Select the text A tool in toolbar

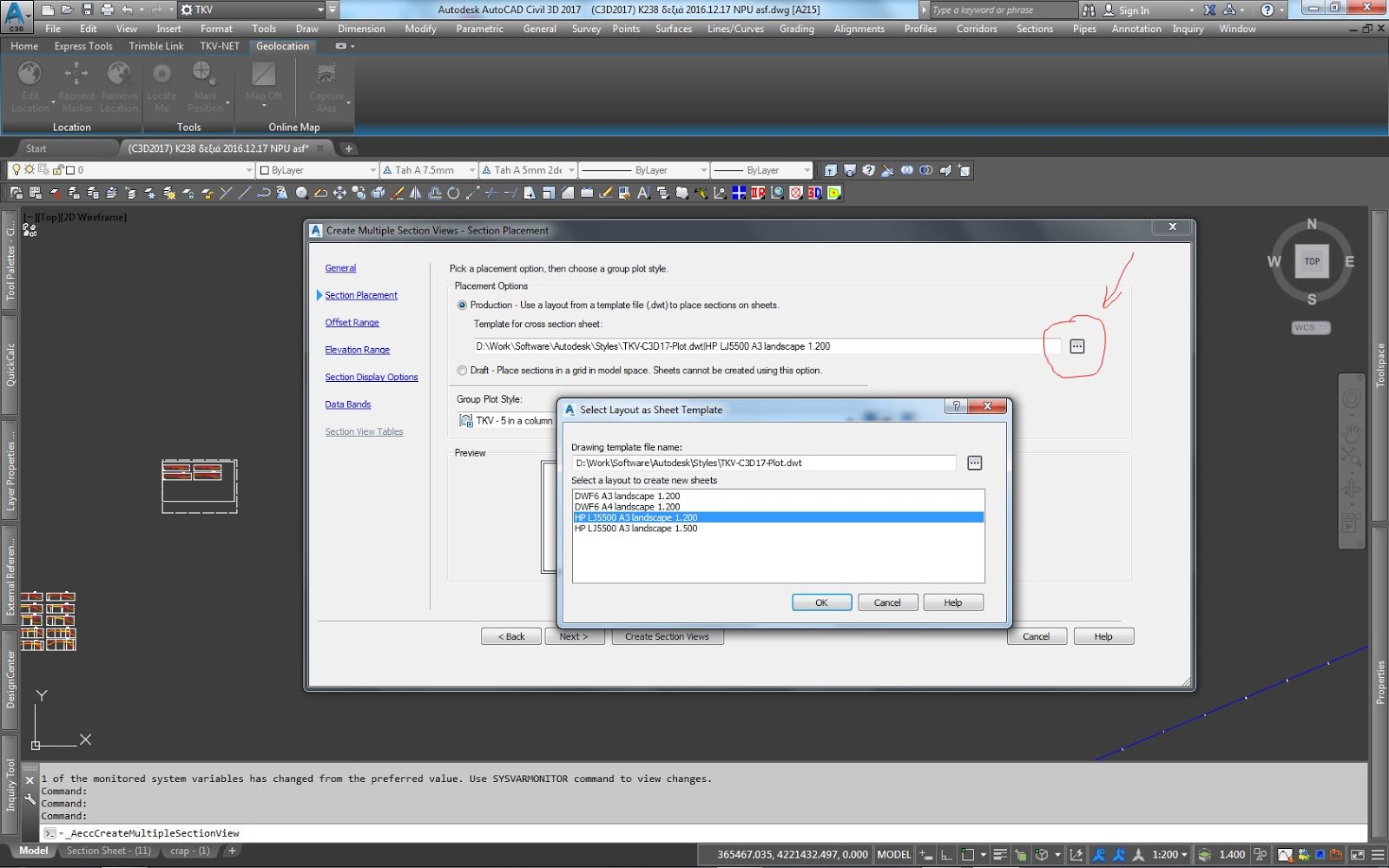643,193
